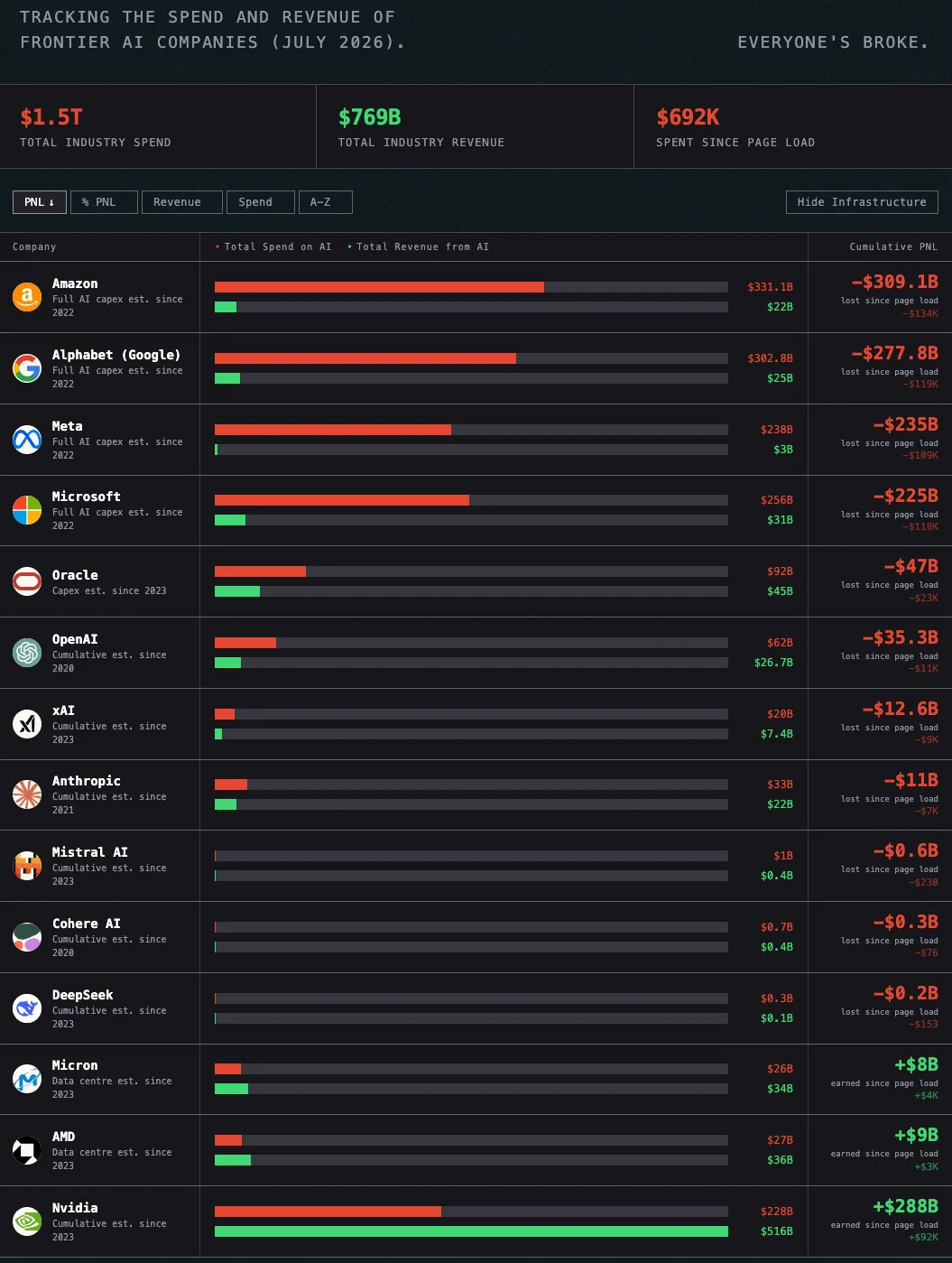Image resolution: width=952 pixels, height=1263 pixels.
Task: Click the xAI logo icon
Action: (27, 724)
